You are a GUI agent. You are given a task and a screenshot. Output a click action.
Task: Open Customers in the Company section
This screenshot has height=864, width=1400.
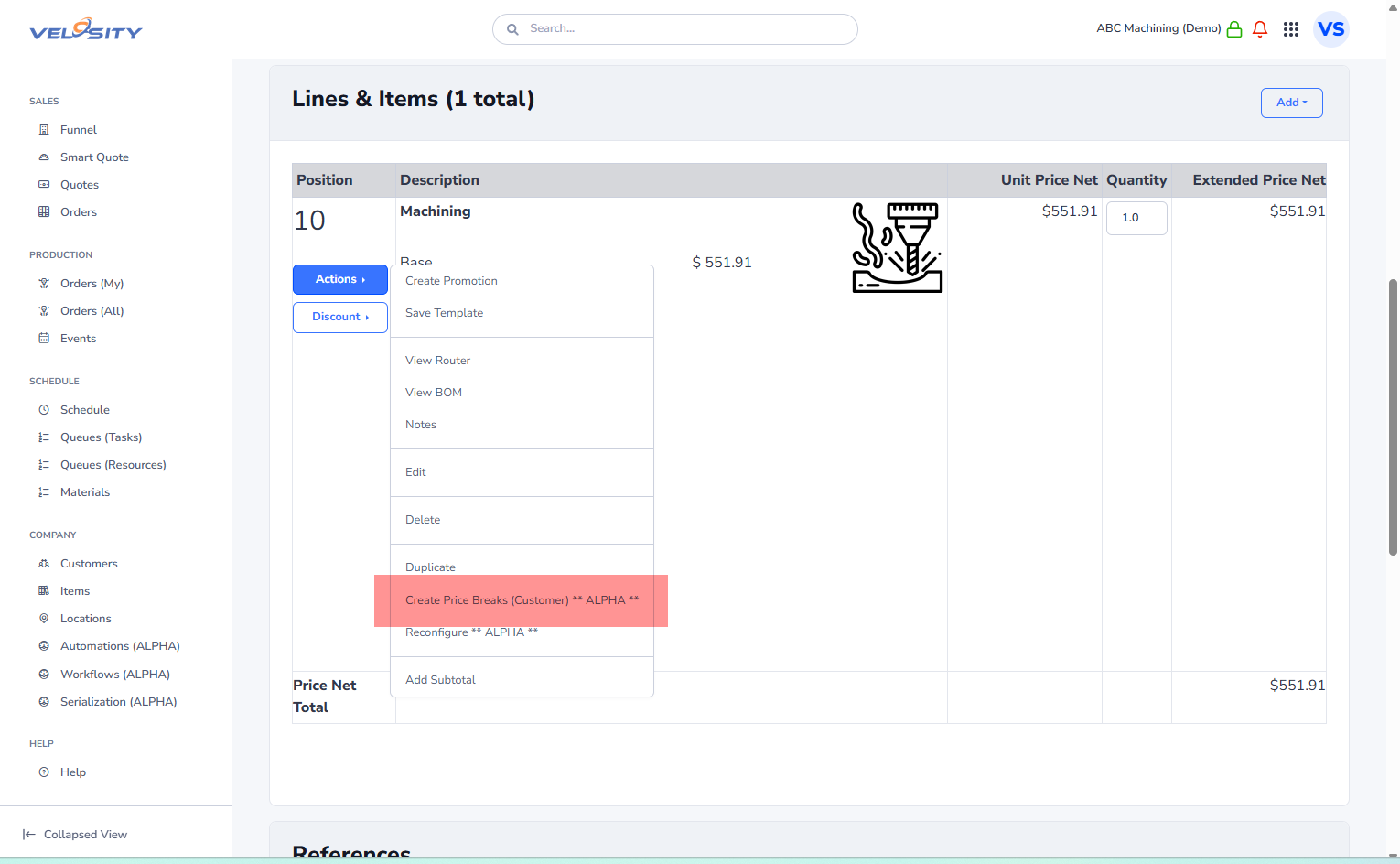(89, 564)
